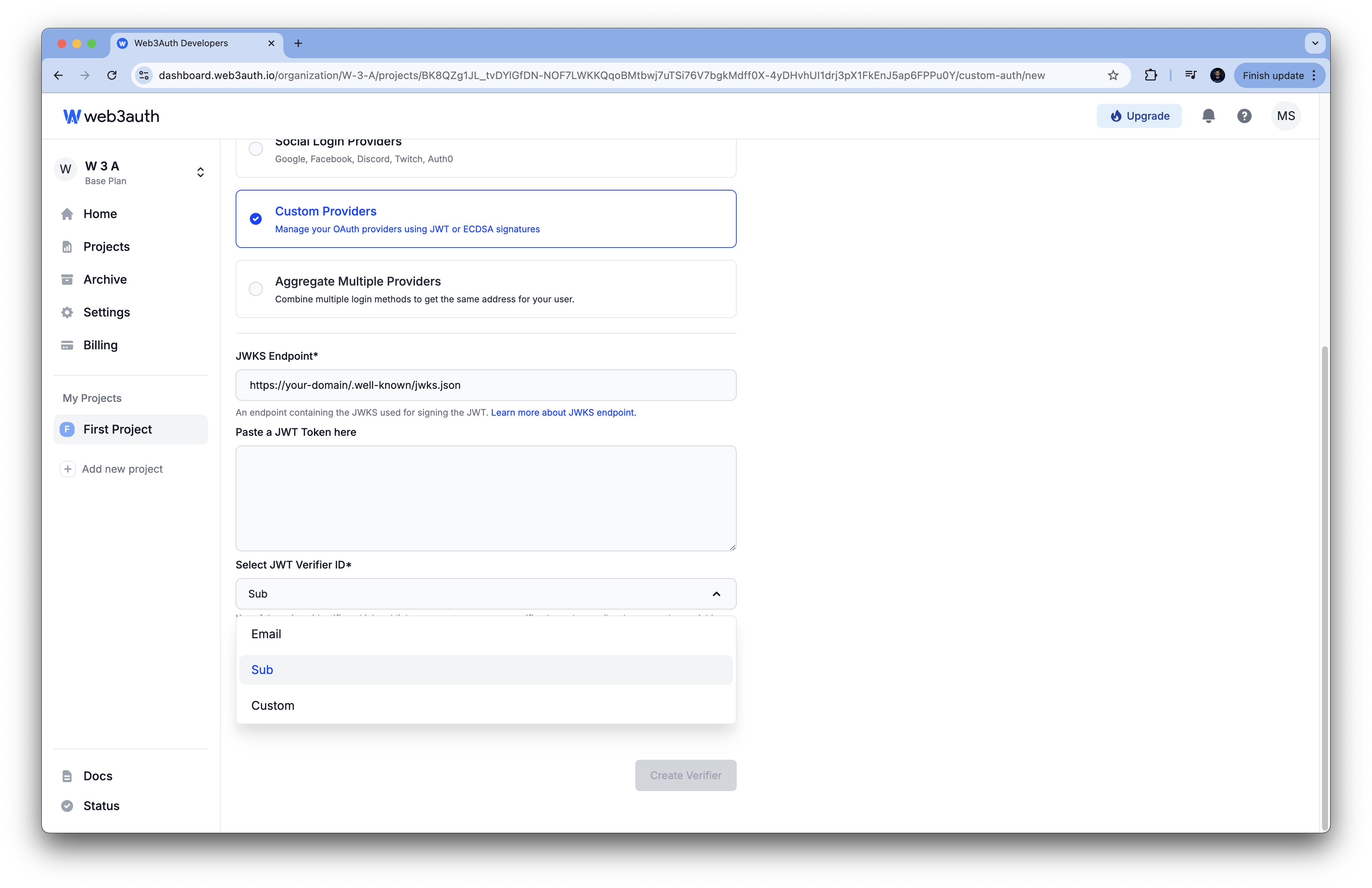Choose Custom from the verifier ID list
Image resolution: width=1372 pixels, height=888 pixels.
click(x=485, y=705)
